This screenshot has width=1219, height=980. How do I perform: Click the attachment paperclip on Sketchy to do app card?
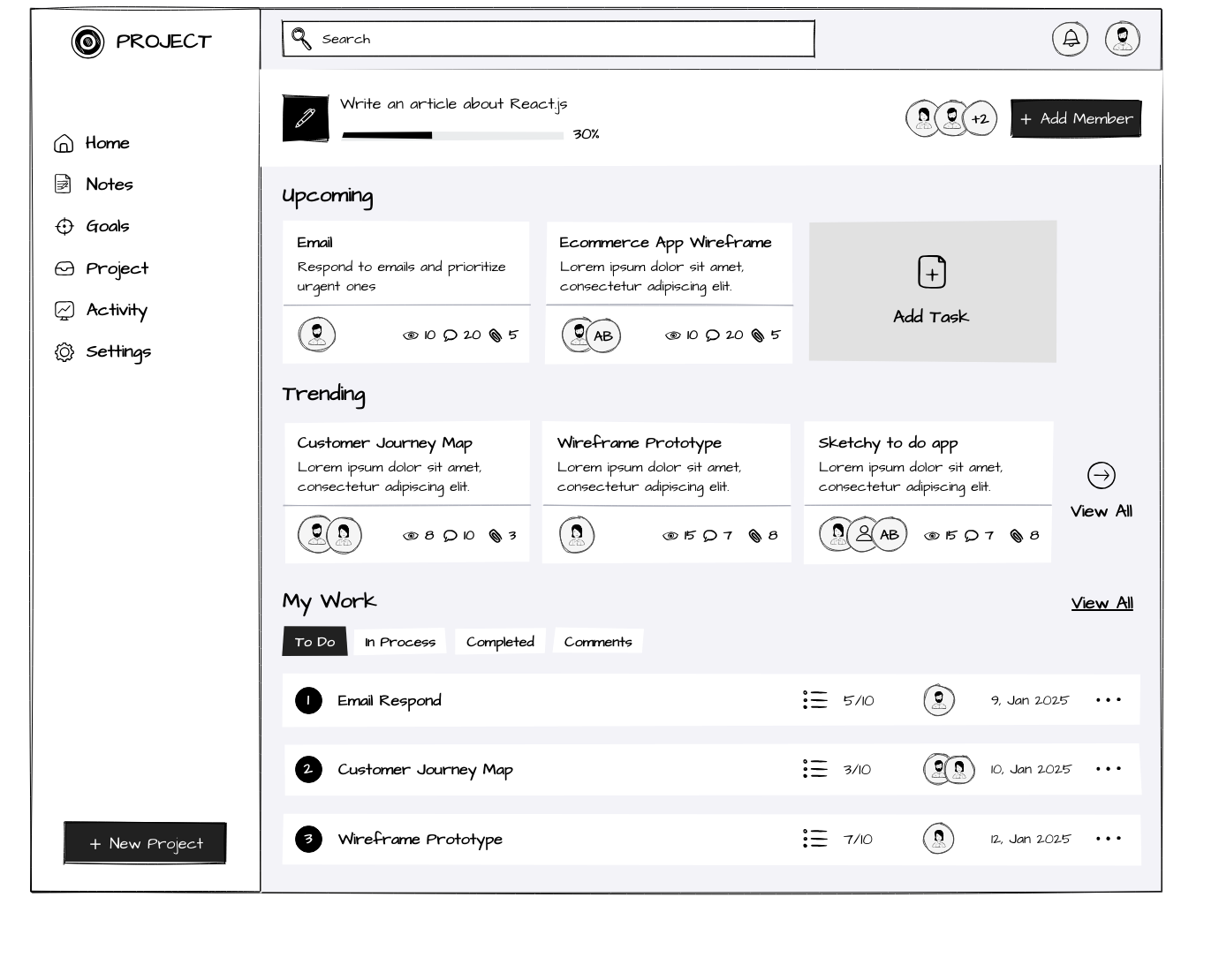[x=1017, y=536]
